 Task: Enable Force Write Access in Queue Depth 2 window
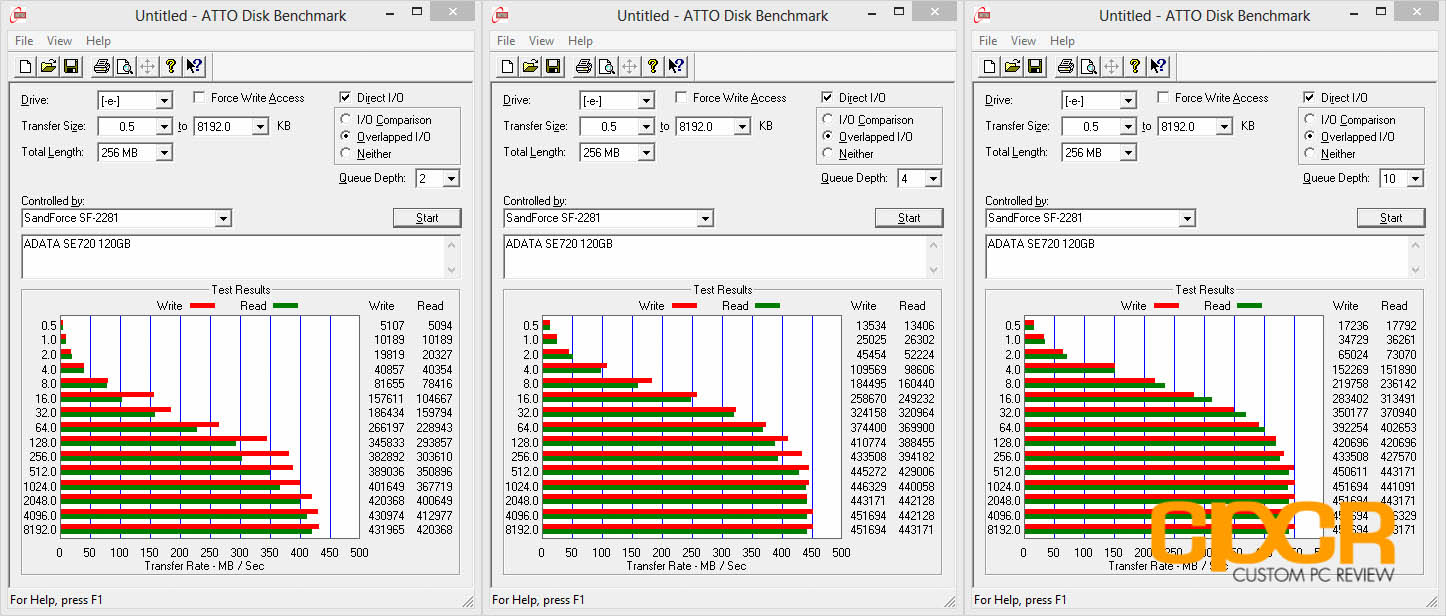pyautogui.click(x=200, y=98)
